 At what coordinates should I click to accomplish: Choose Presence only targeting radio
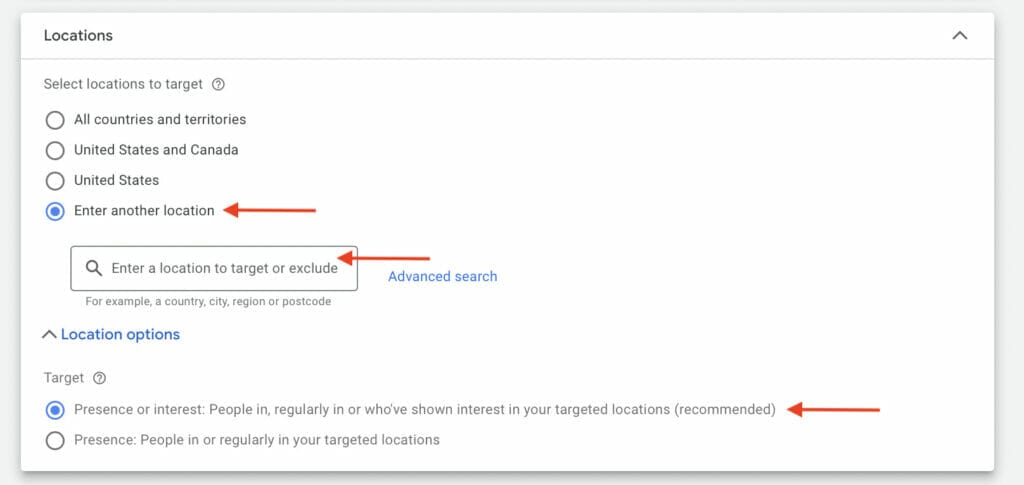(x=55, y=441)
